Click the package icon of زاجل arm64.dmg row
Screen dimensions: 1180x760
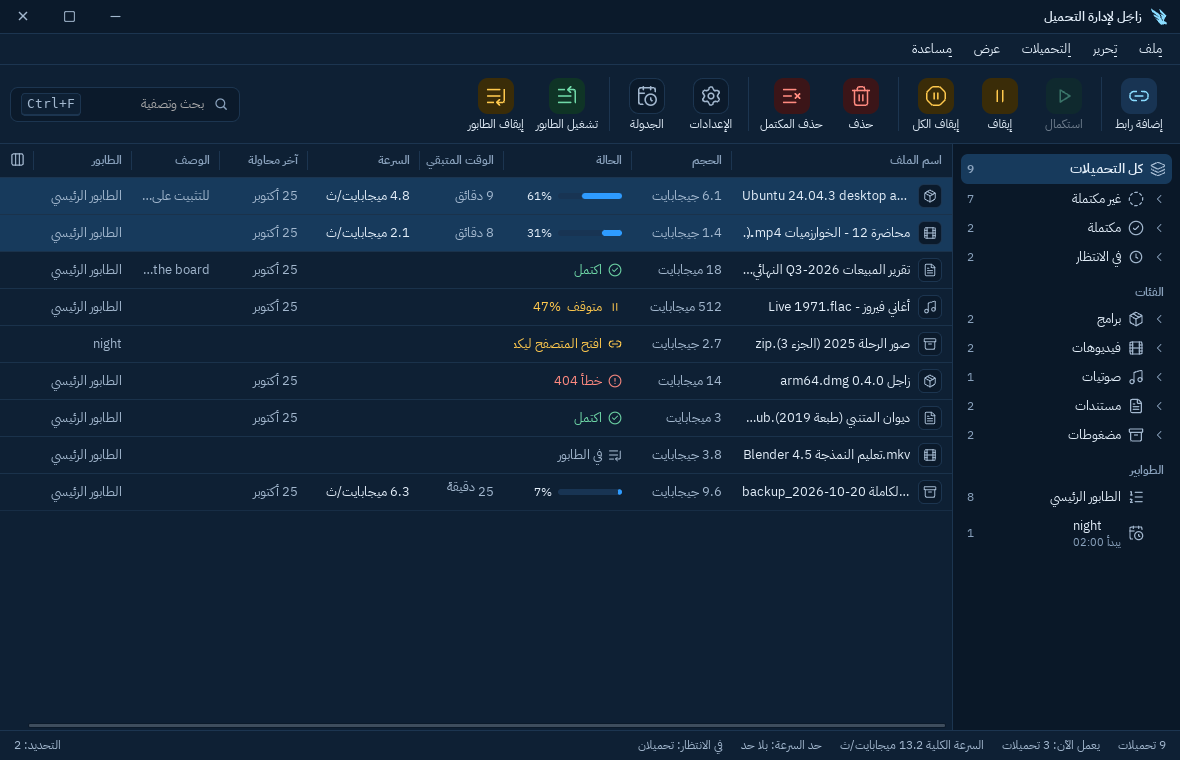pyautogui.click(x=930, y=381)
